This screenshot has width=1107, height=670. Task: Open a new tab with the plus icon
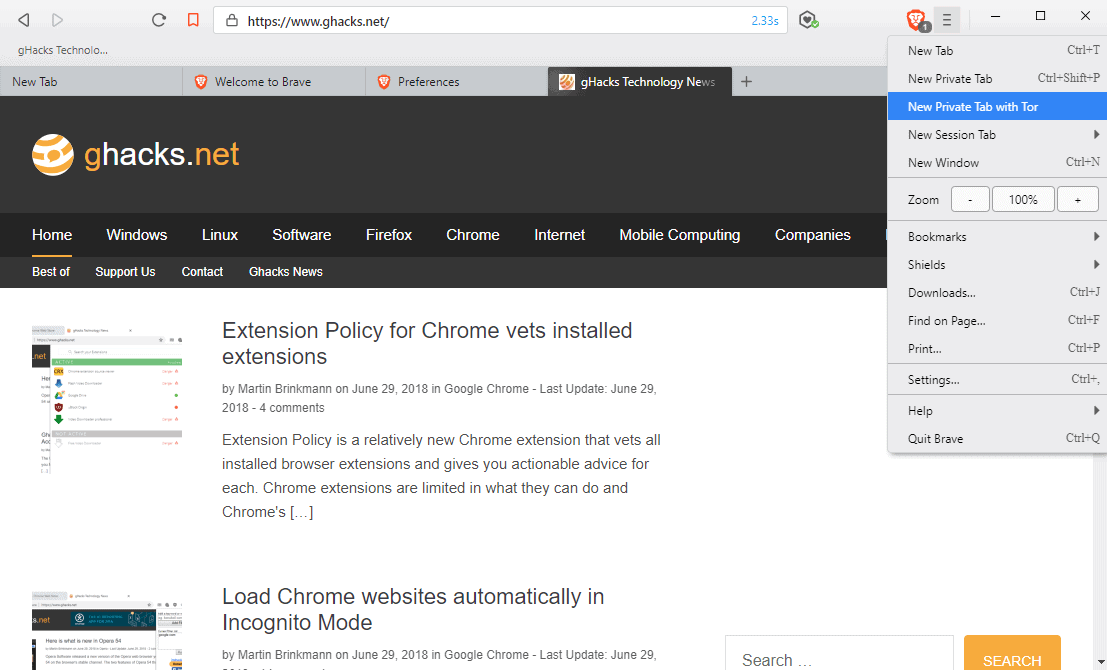click(x=746, y=81)
